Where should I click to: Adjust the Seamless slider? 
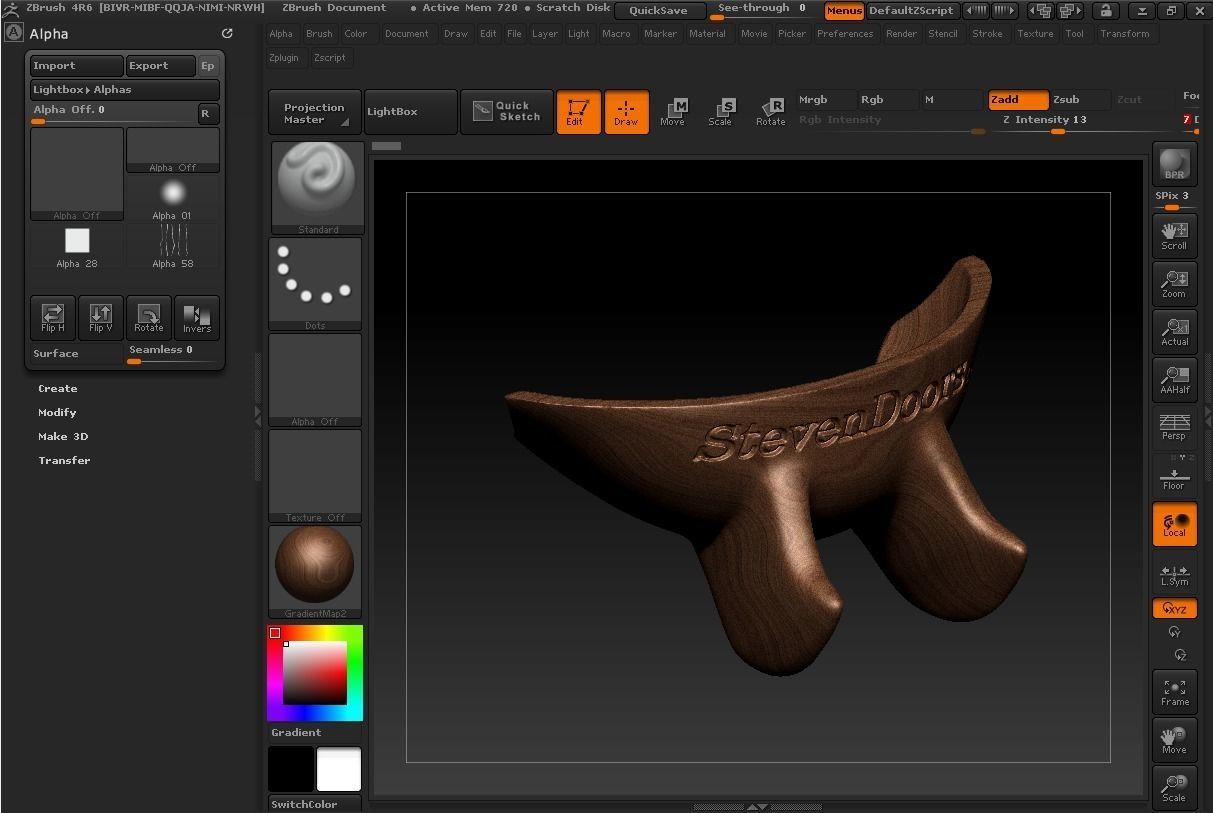[172, 354]
